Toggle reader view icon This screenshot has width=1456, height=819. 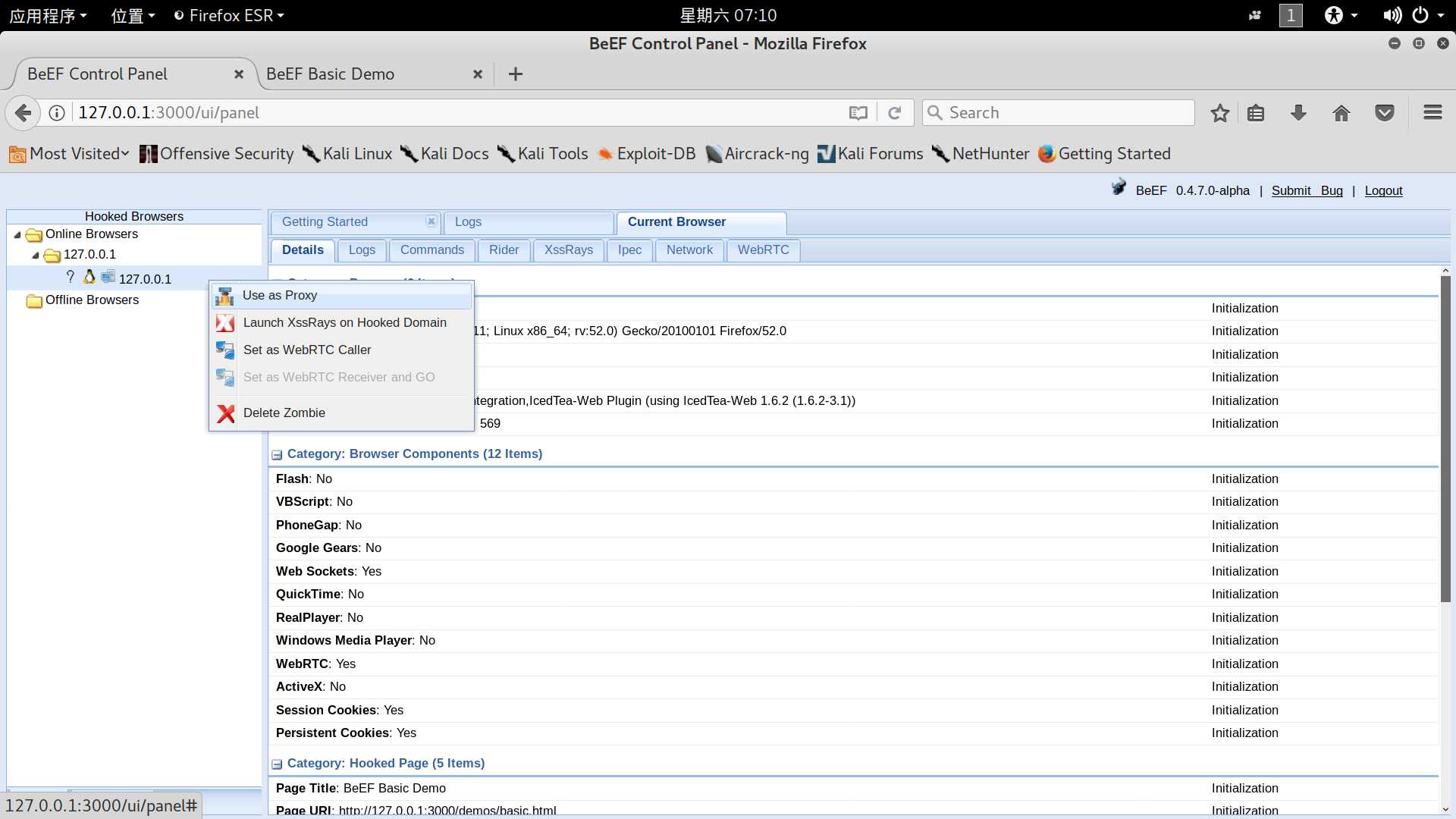[x=858, y=113]
